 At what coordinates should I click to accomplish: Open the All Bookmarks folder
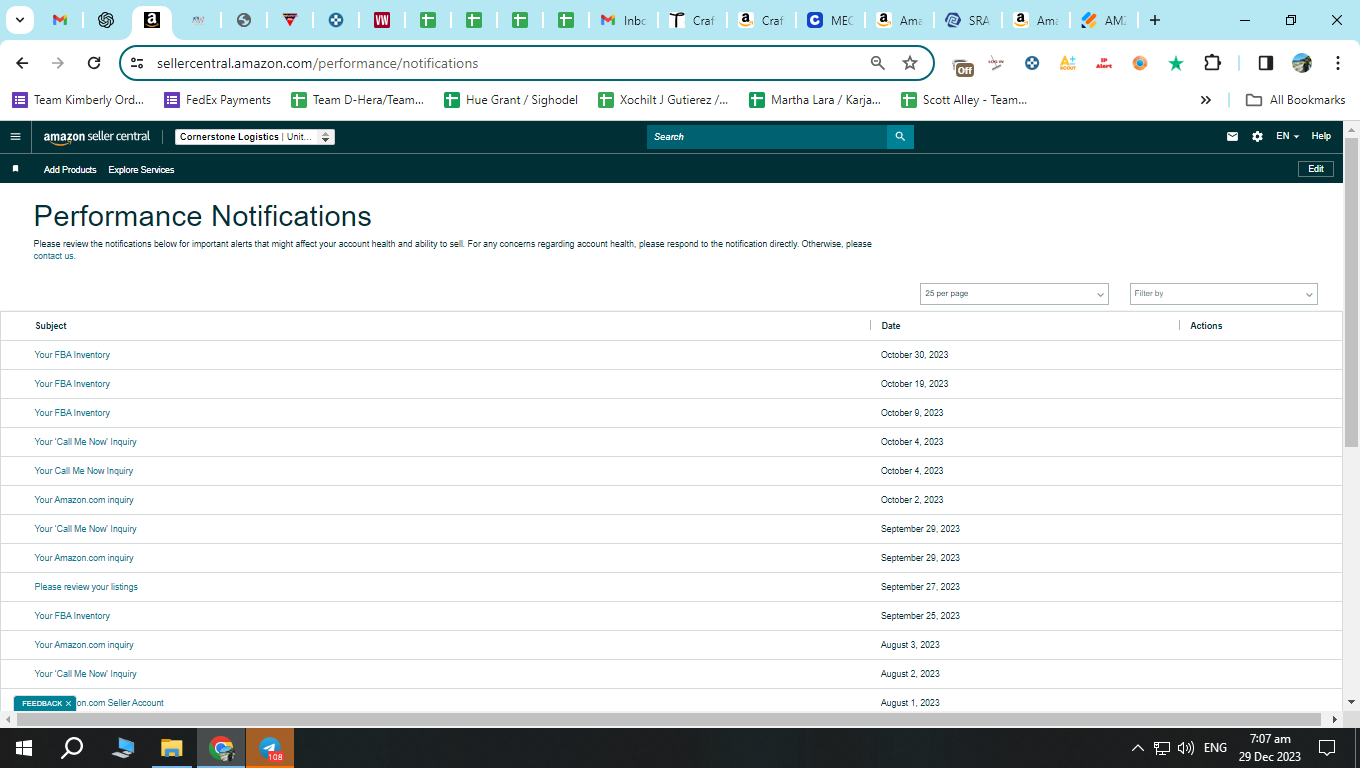click(1295, 100)
